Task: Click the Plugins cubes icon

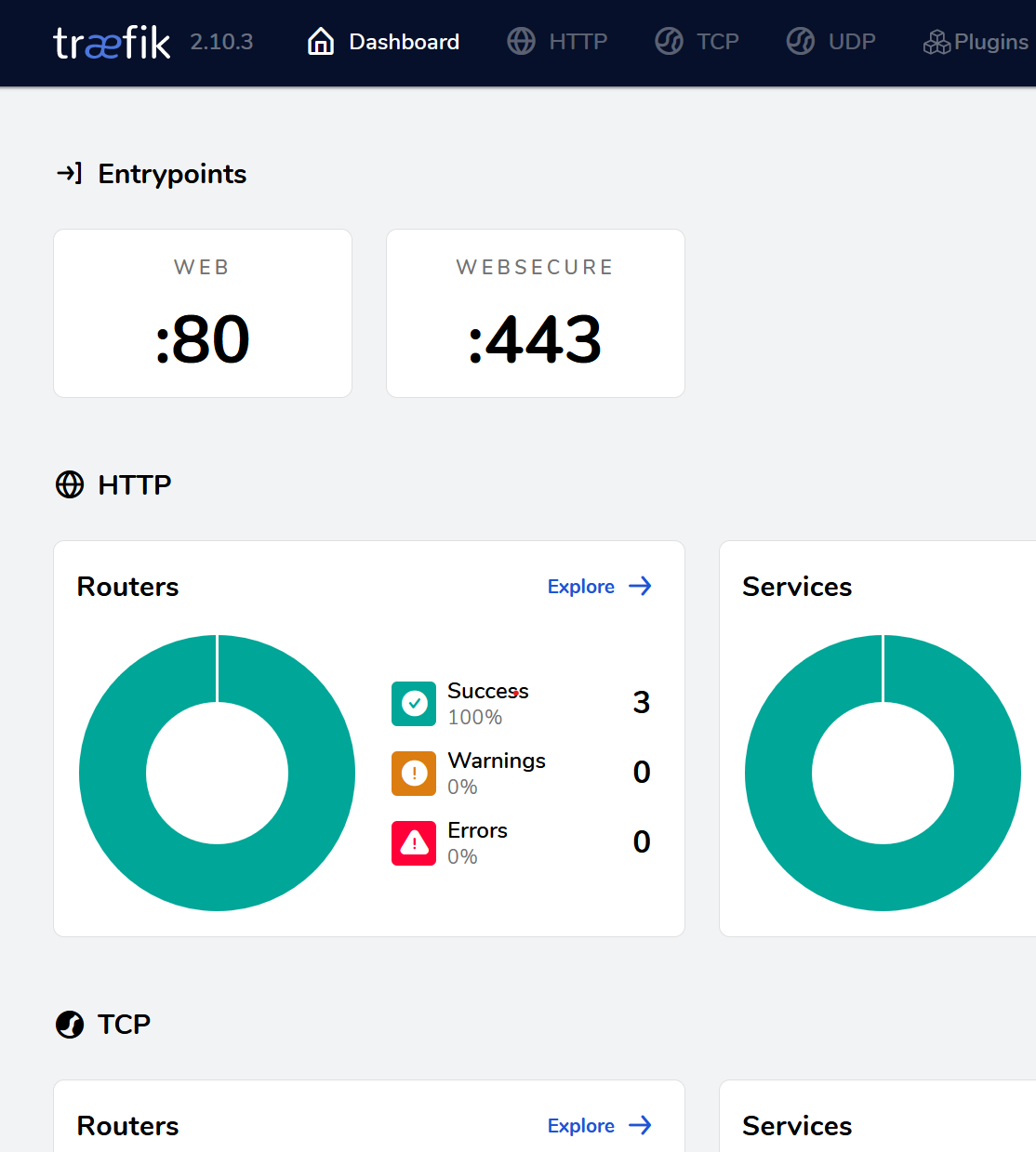Action: pyautogui.click(x=936, y=43)
